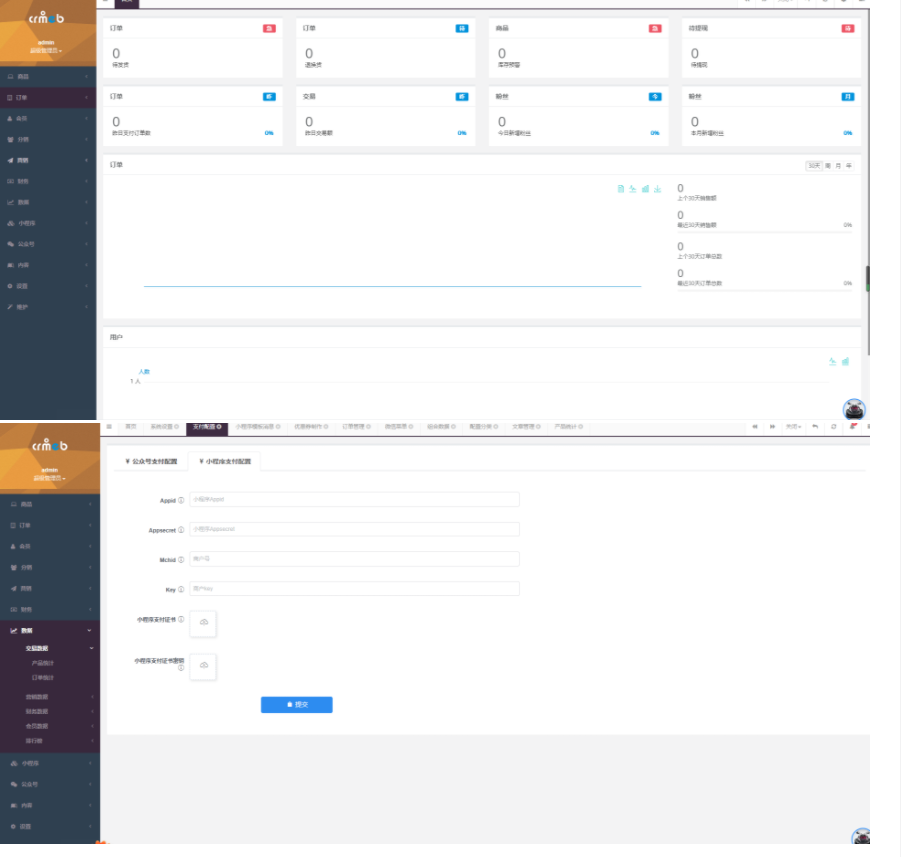Collapse expanded 数据 menu in payment config sidebar
The width and height of the screenshot is (901, 857).
coord(50,631)
